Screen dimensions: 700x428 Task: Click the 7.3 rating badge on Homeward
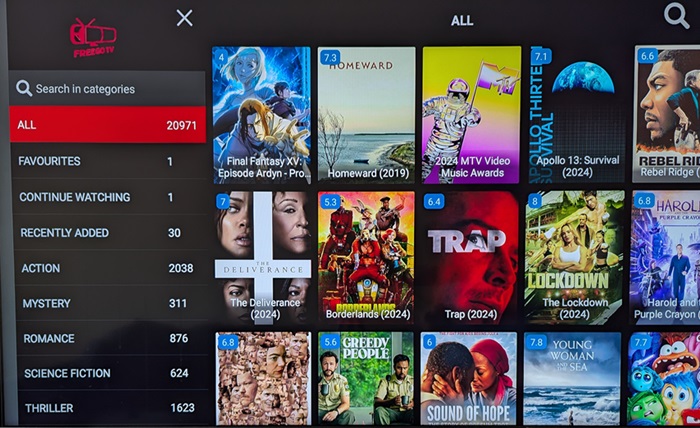point(330,58)
